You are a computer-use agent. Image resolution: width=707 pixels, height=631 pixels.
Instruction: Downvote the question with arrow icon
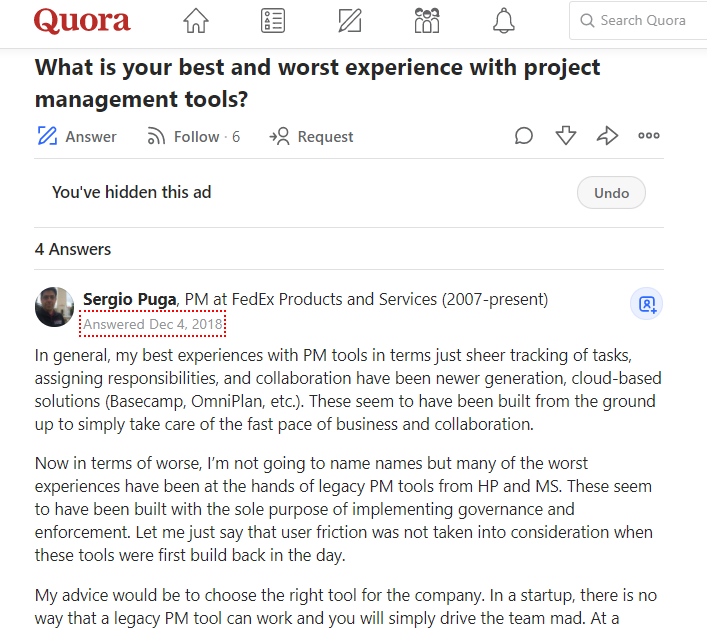pyautogui.click(x=566, y=136)
